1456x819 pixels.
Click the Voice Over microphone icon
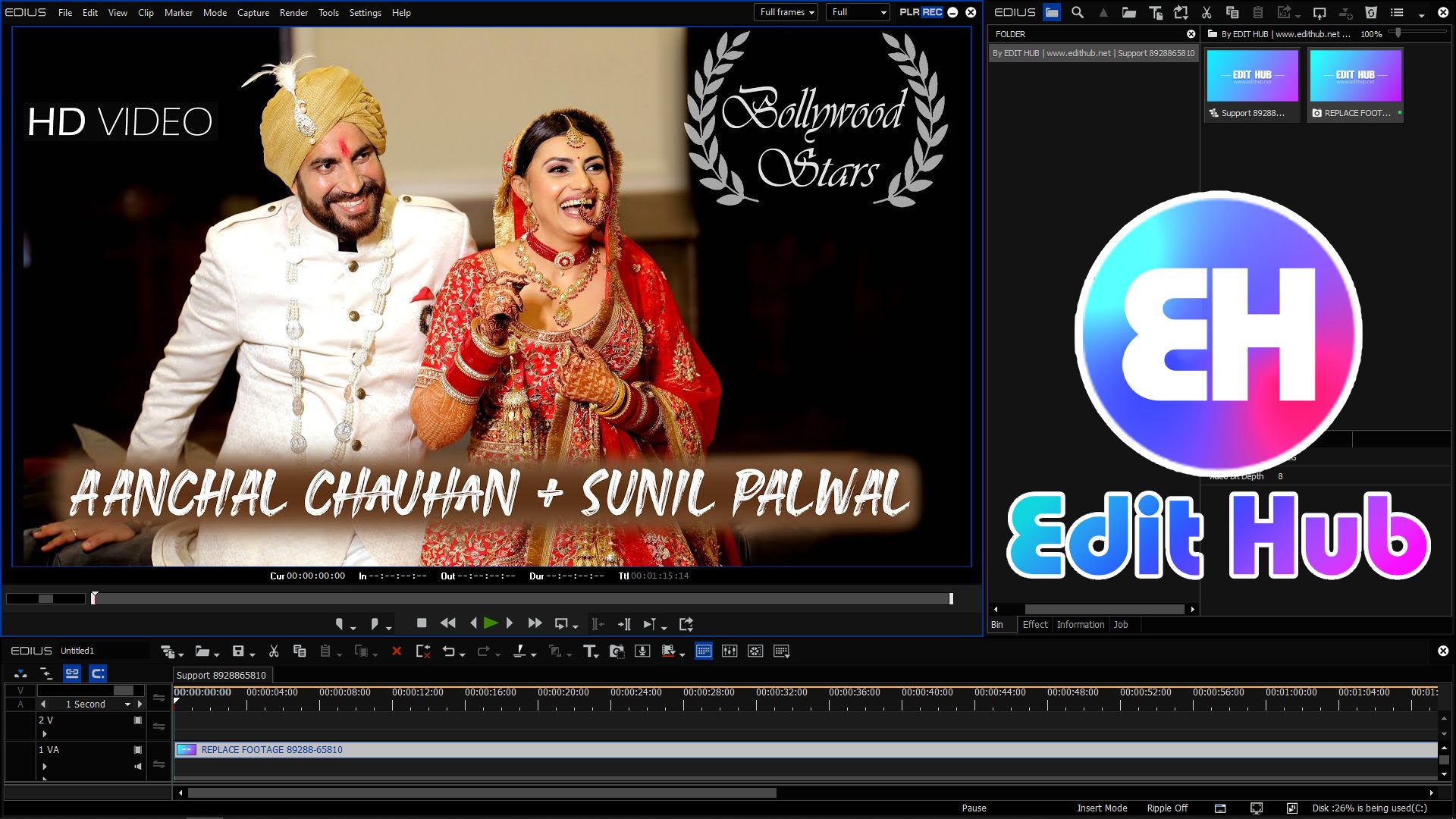pyautogui.click(x=642, y=651)
